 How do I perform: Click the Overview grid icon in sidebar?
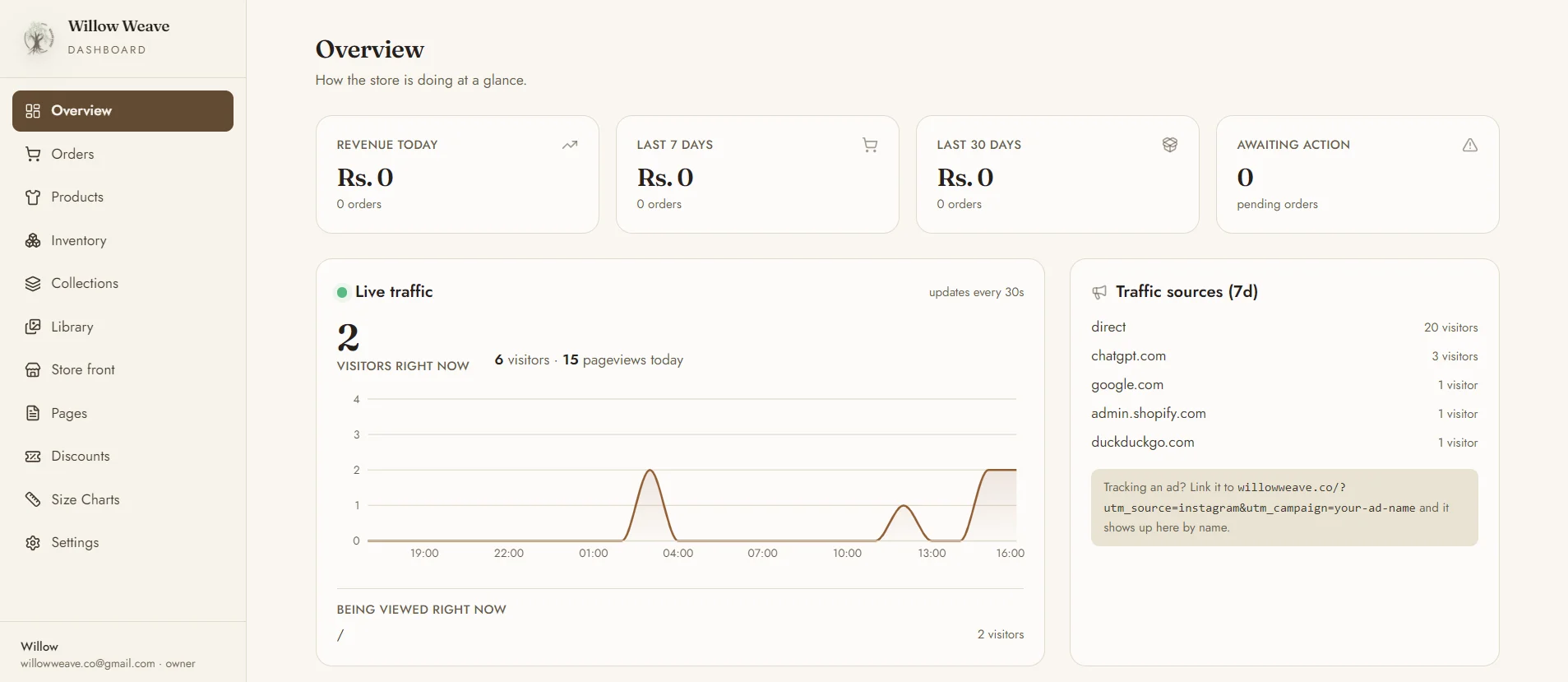[x=33, y=111]
